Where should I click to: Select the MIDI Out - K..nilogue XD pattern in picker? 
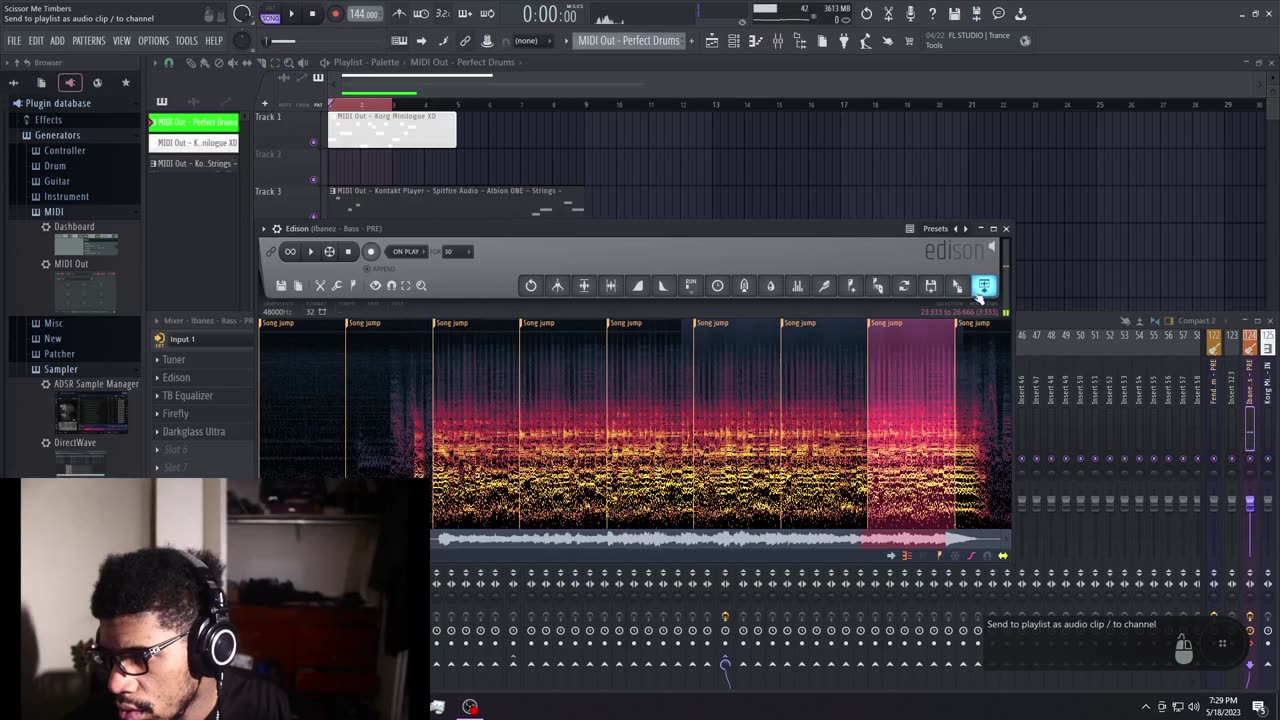194,143
